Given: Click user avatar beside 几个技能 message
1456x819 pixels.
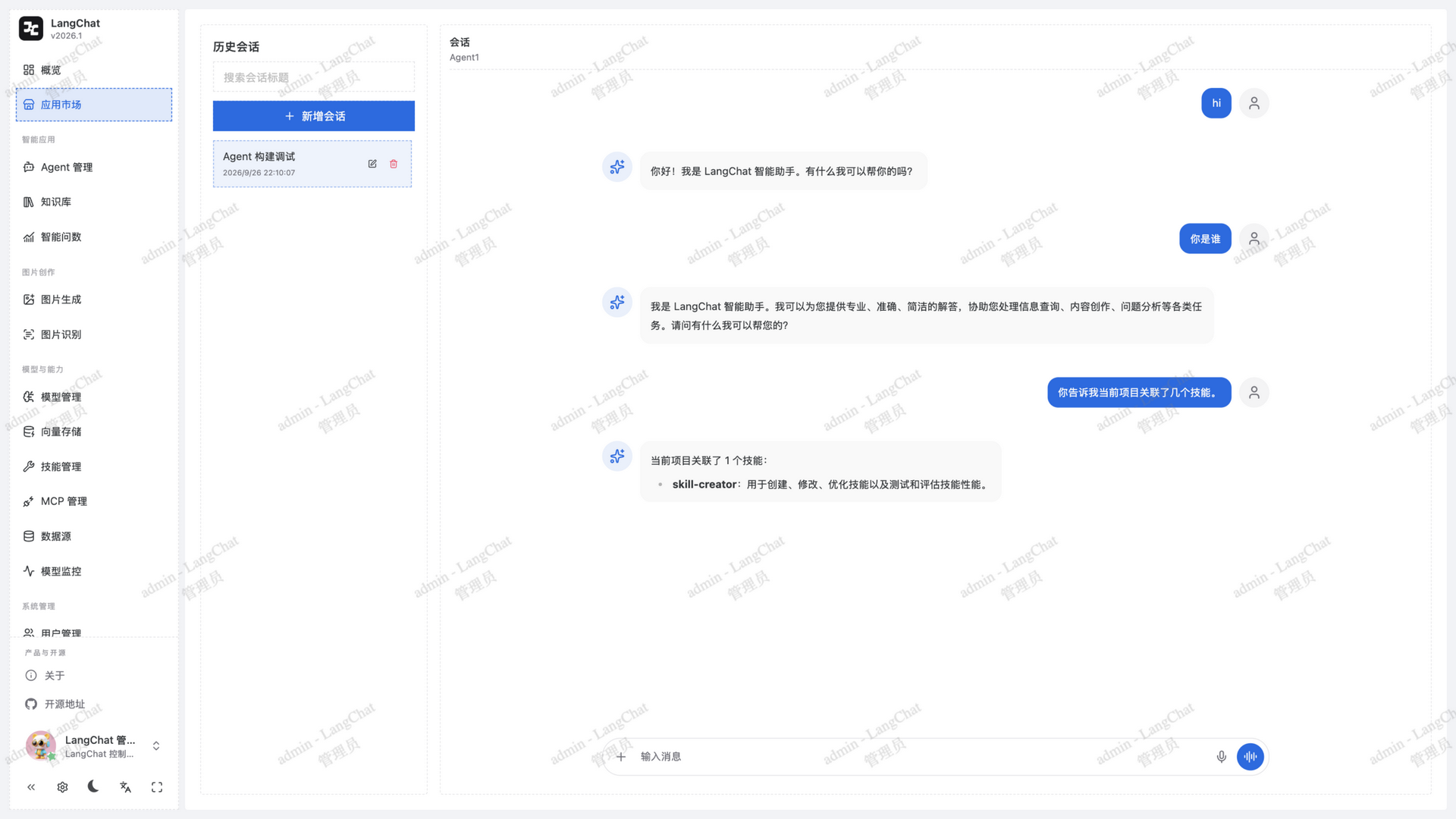Looking at the screenshot, I should pyautogui.click(x=1254, y=393).
